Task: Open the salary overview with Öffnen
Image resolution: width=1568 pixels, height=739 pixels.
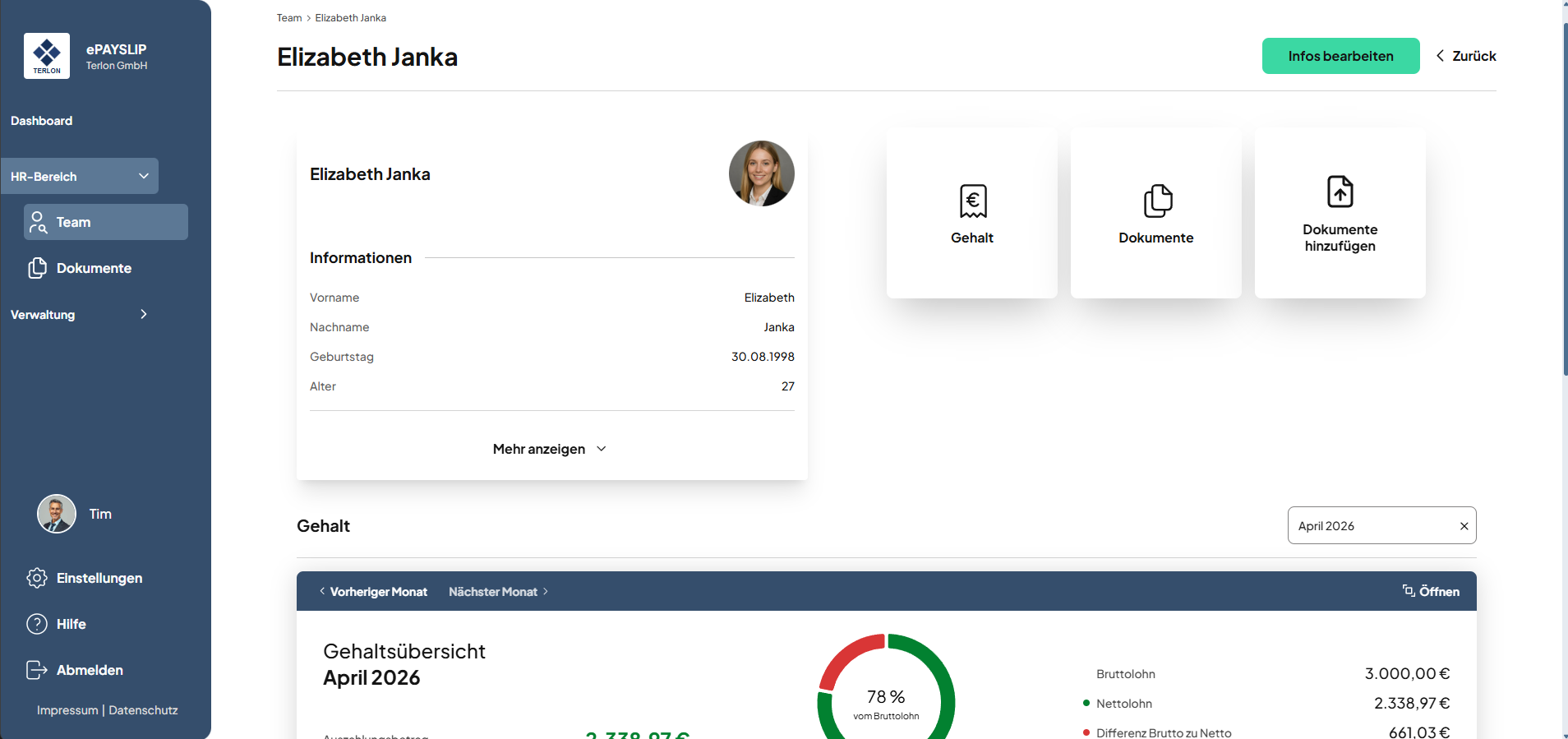Action: [1431, 591]
